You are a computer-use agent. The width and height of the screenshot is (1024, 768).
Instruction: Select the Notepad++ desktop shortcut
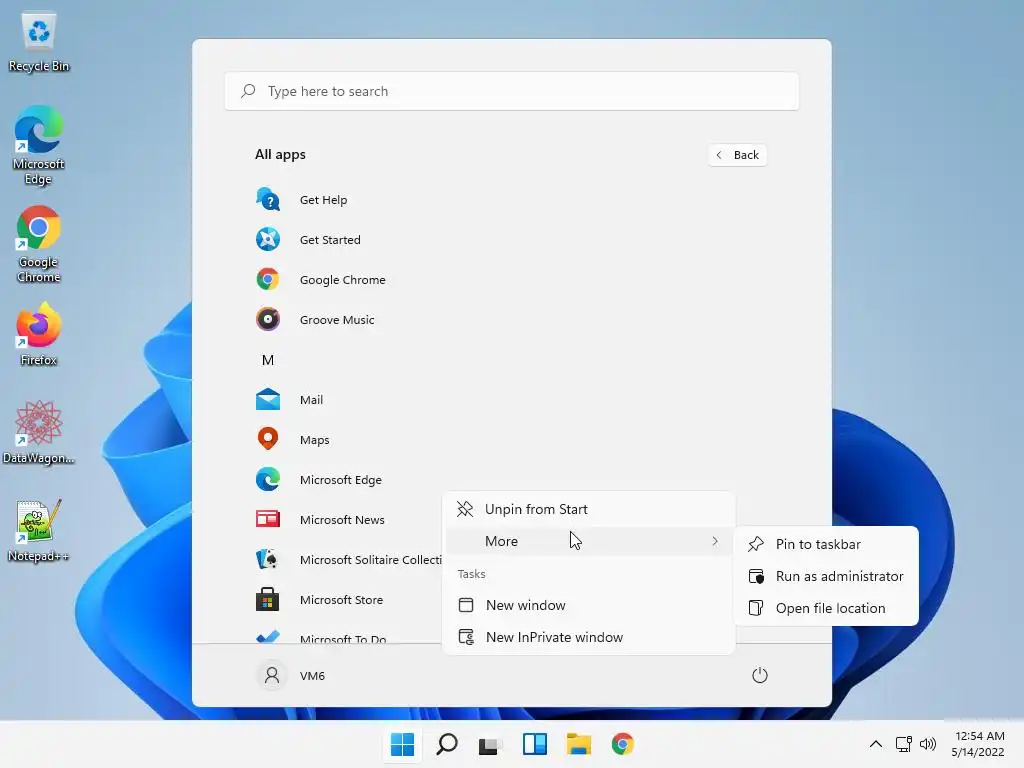coord(39,531)
